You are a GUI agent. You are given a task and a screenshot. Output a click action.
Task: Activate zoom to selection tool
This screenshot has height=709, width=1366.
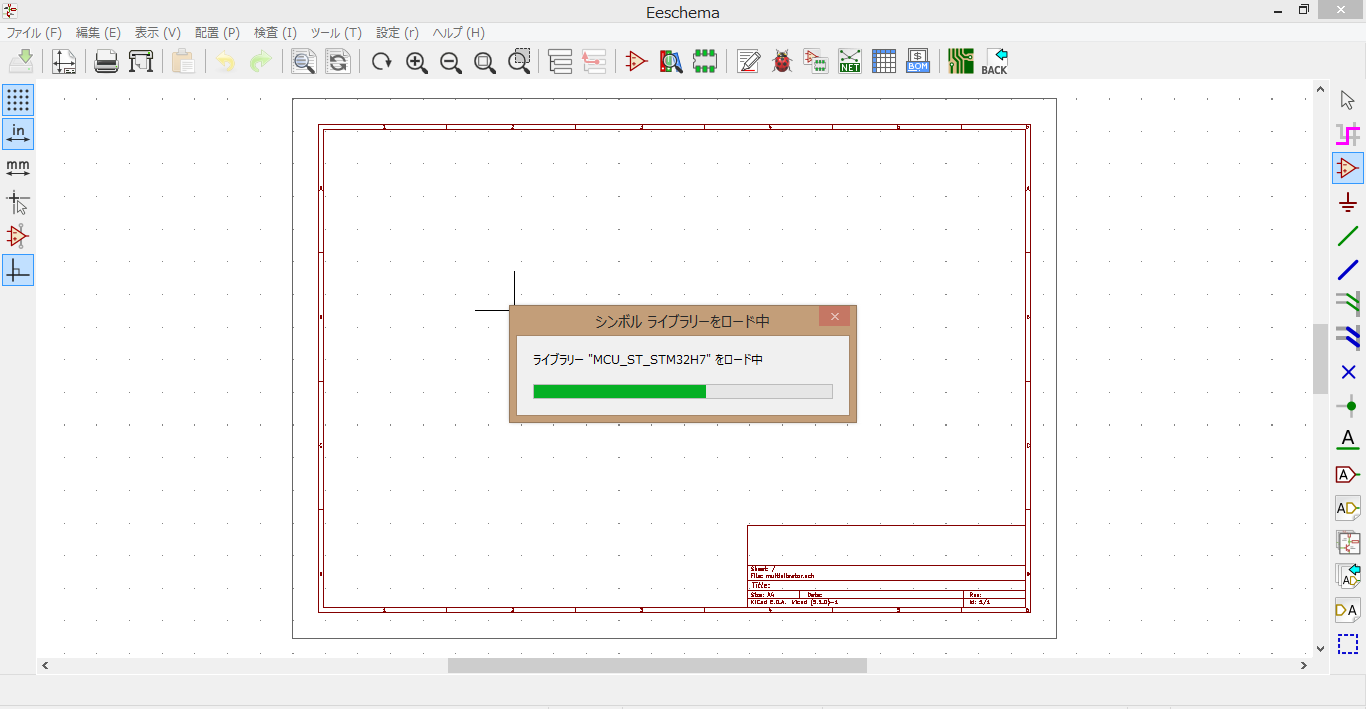coord(519,61)
